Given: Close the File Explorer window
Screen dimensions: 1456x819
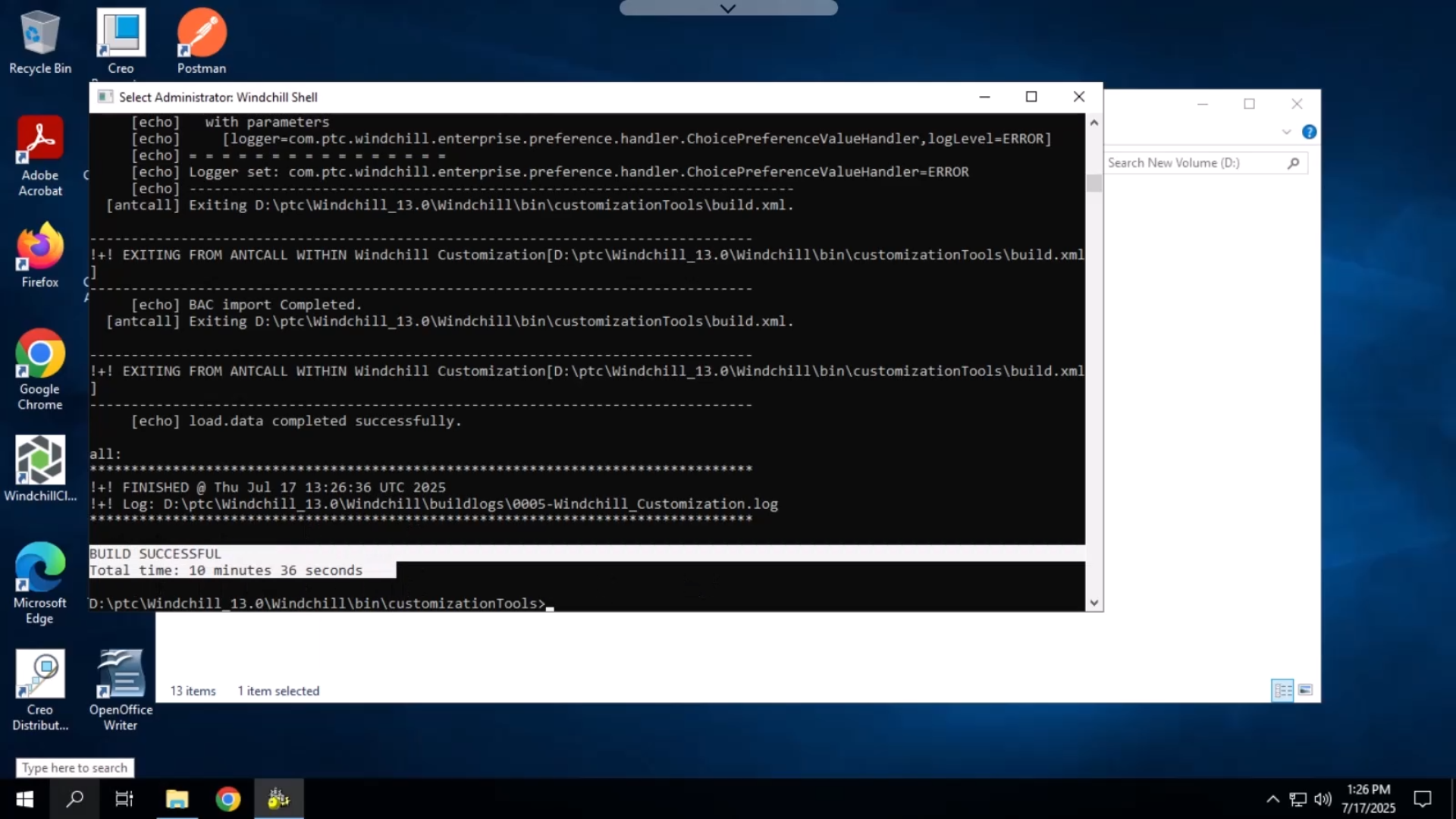Looking at the screenshot, I should pyautogui.click(x=1297, y=104).
